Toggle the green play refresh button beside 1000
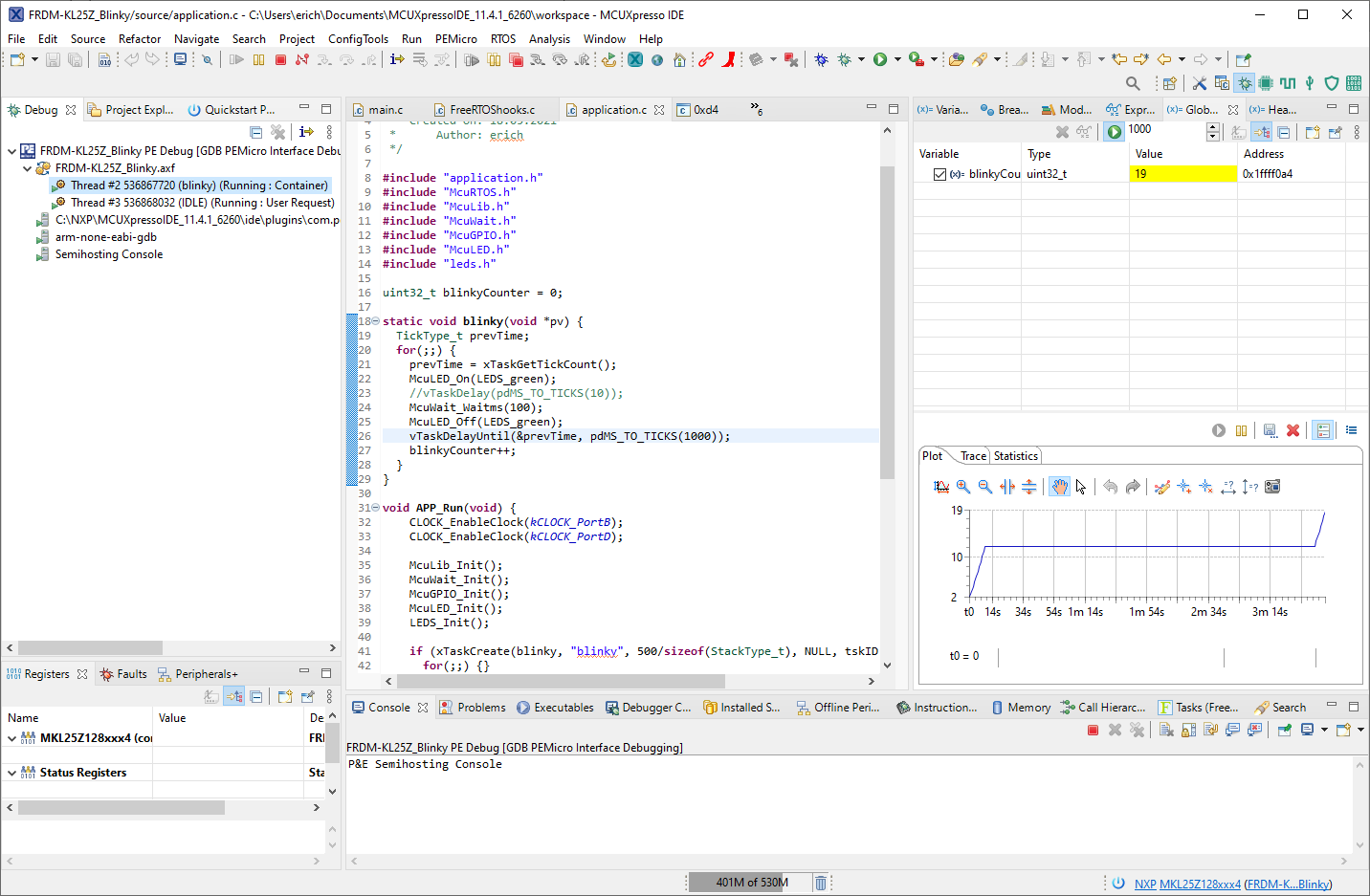The width and height of the screenshot is (1370, 896). click(1115, 132)
